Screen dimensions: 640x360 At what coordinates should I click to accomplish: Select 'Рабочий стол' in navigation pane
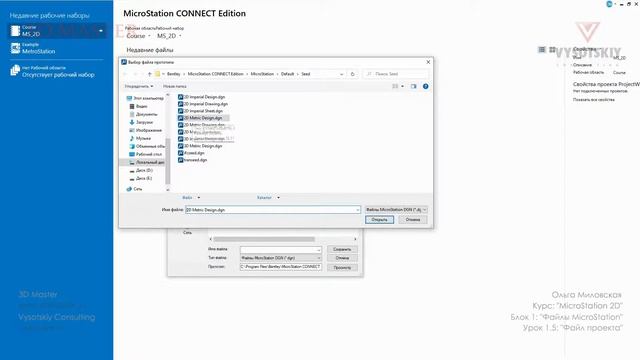145,154
